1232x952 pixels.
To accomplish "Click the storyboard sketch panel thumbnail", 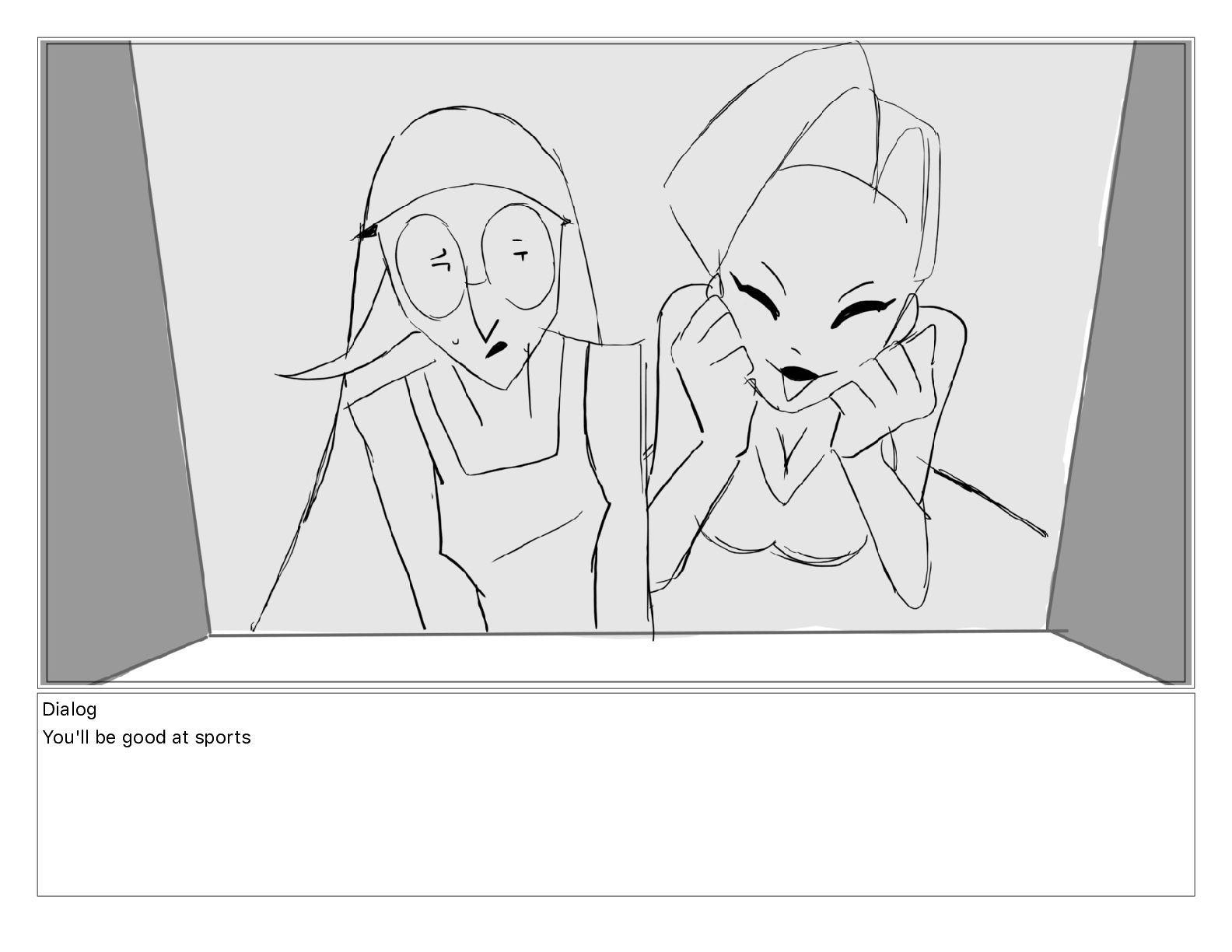I will pos(616,362).
